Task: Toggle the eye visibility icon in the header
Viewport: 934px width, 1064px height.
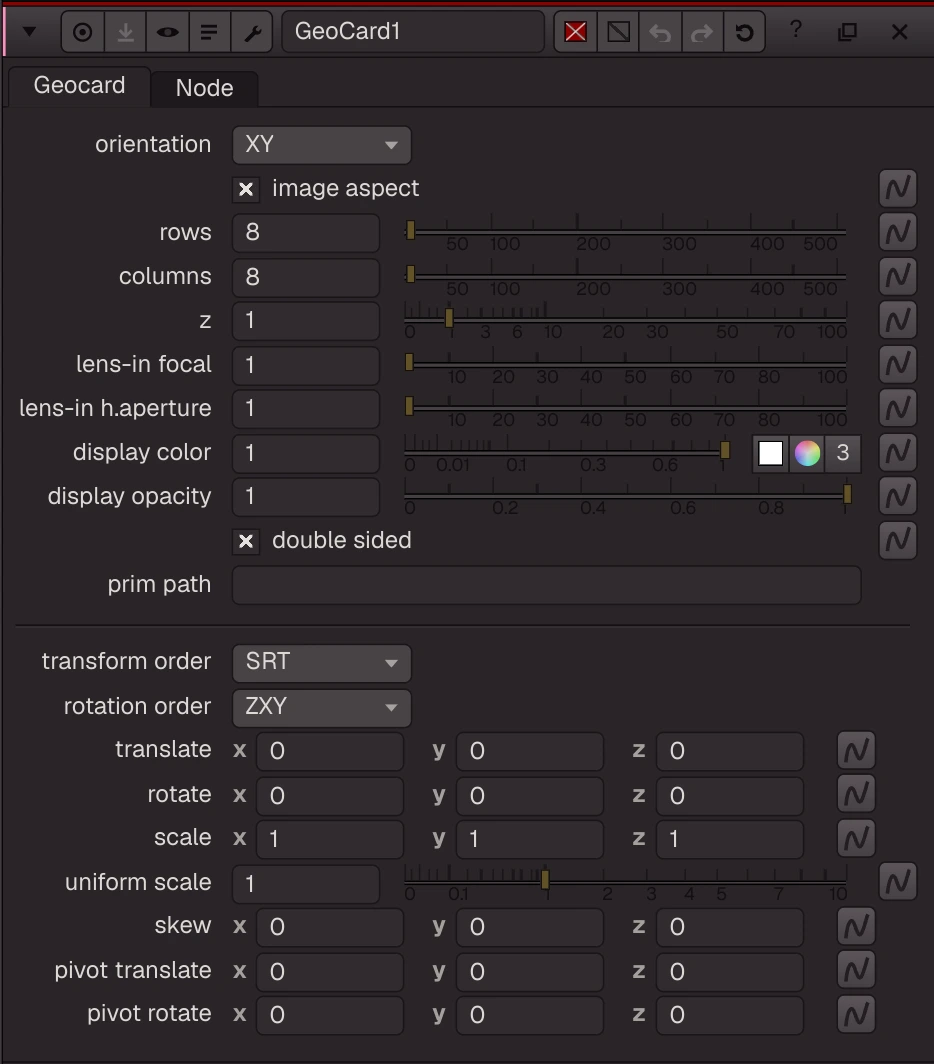Action: [x=168, y=32]
